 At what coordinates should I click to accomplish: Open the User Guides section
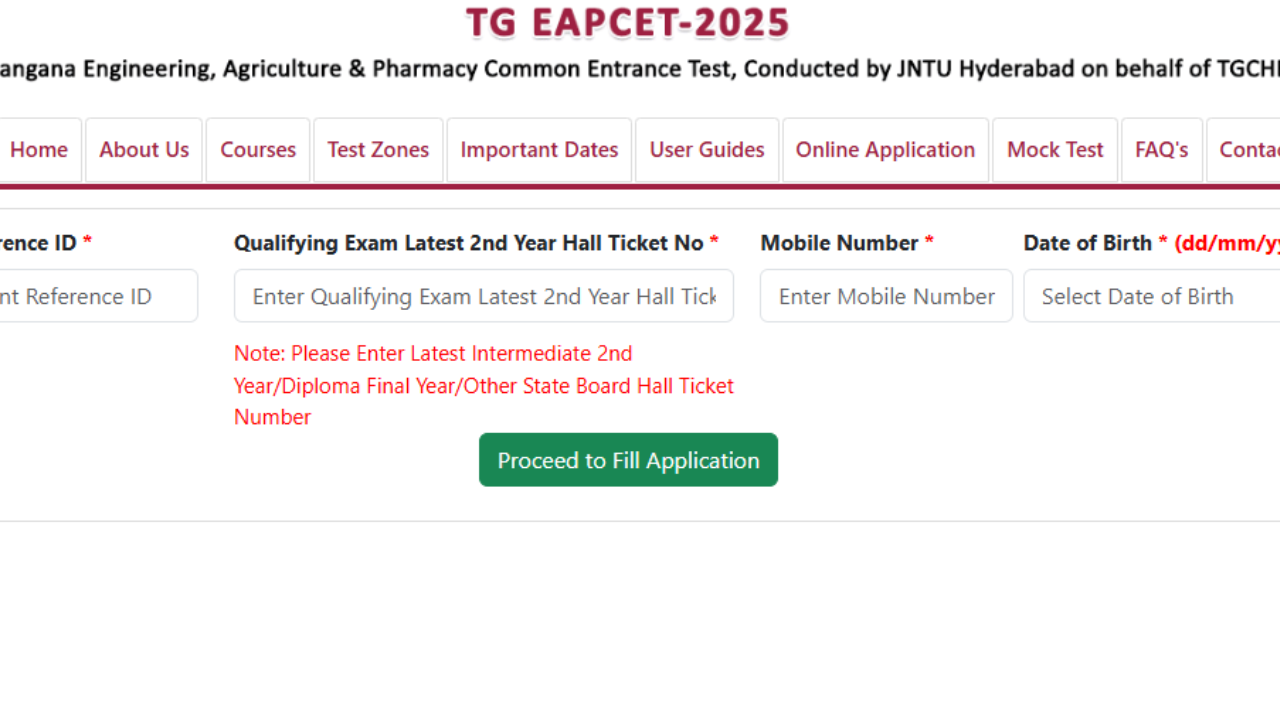pos(707,149)
